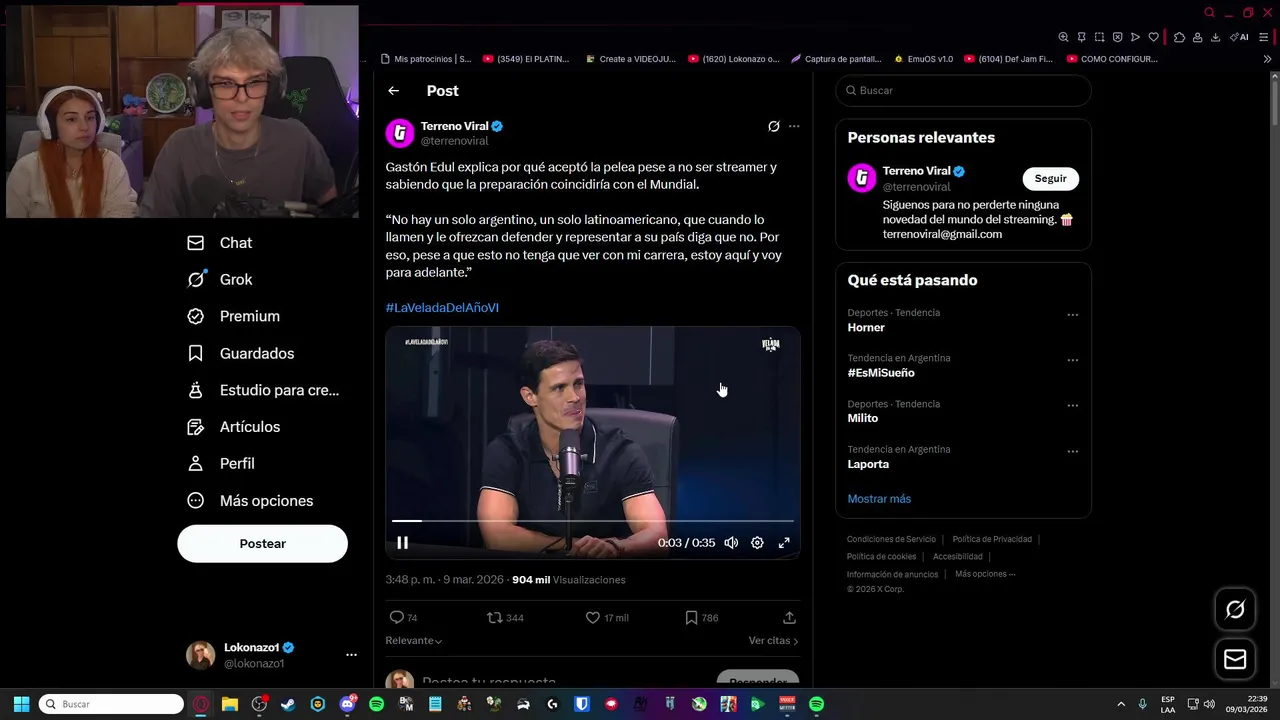Open options for #EsMiSueño trend
Screen dimensions: 1280x720
[1072, 360]
